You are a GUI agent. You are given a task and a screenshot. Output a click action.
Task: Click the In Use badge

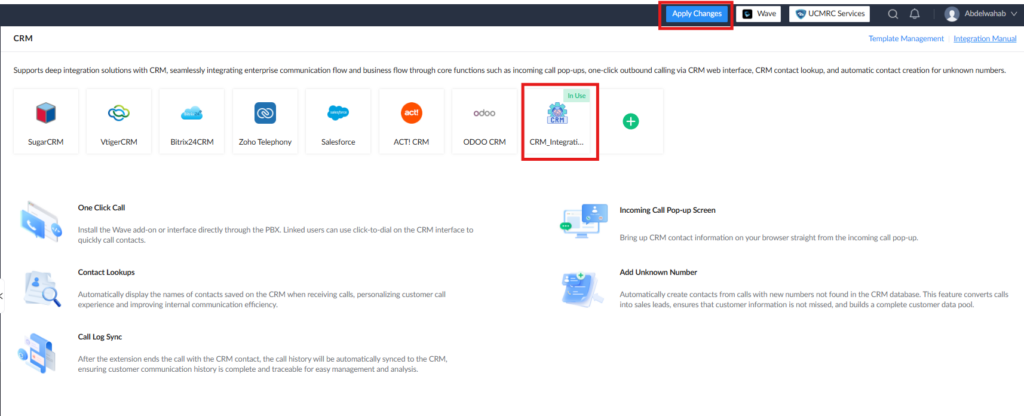[x=577, y=95]
